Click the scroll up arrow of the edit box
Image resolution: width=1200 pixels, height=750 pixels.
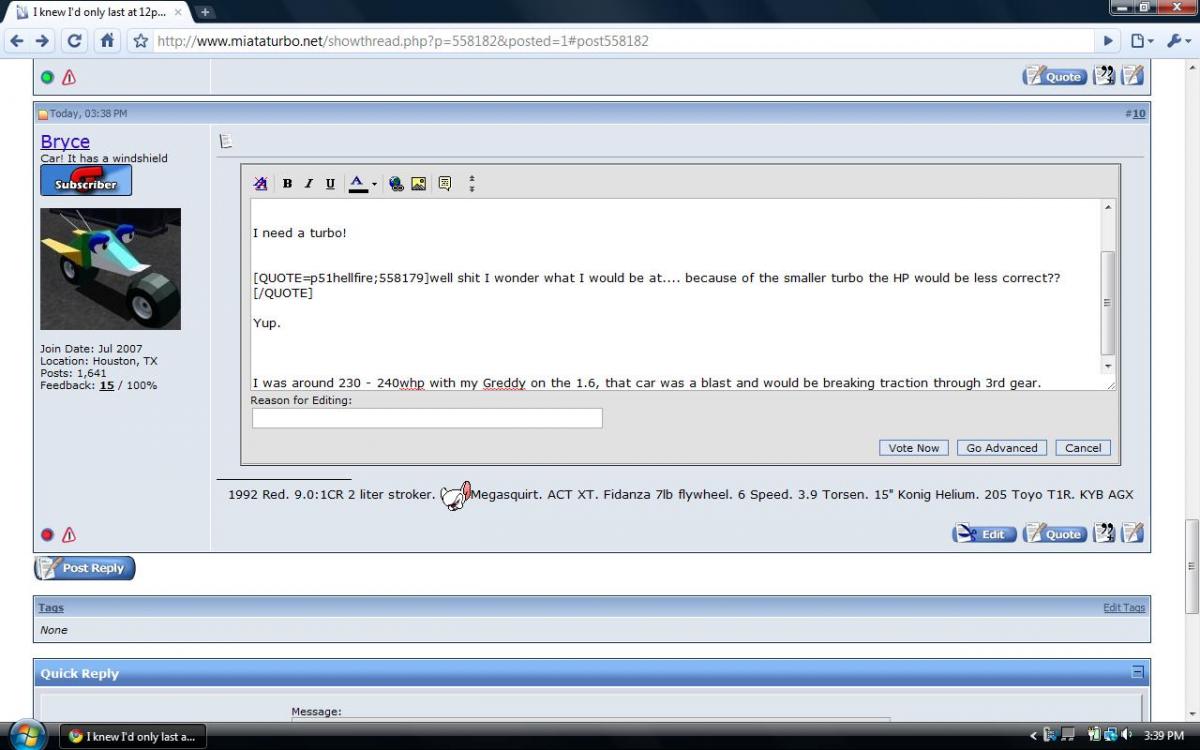tap(1108, 207)
